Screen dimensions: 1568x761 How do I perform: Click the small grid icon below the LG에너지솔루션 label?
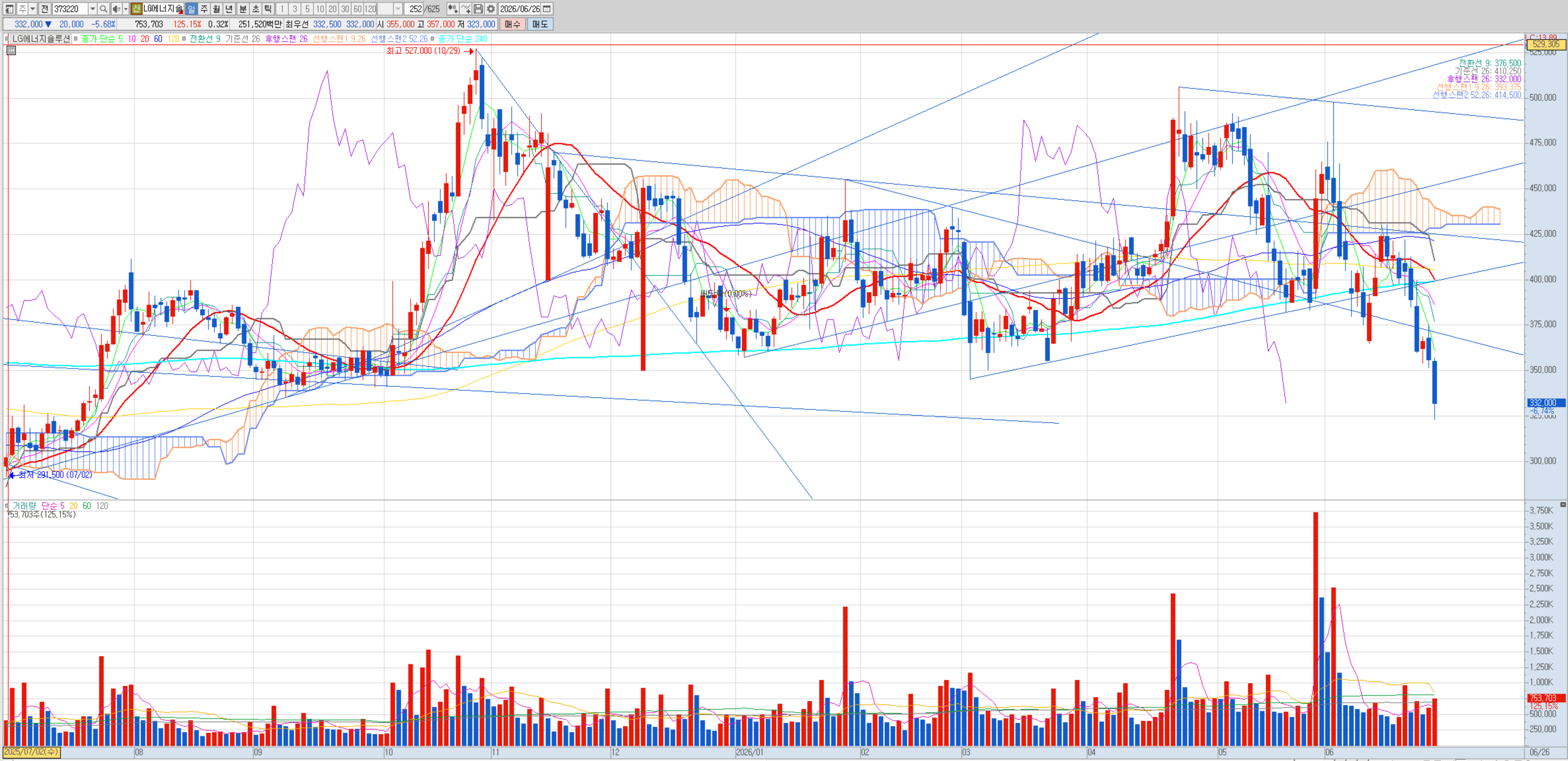tap(11, 50)
